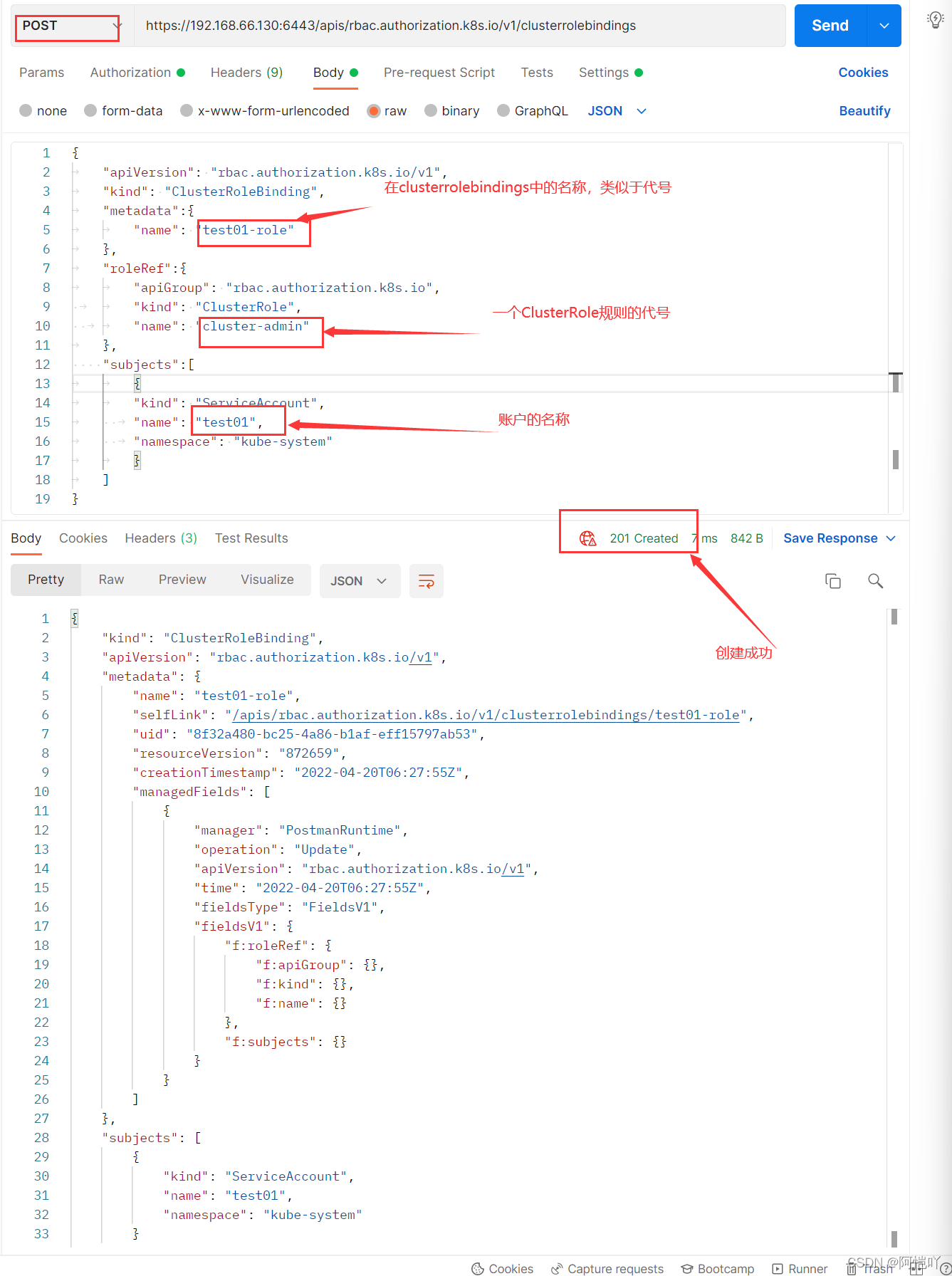Click the selfLink URL in the response
The width and height of the screenshot is (952, 1276).
click(486, 715)
